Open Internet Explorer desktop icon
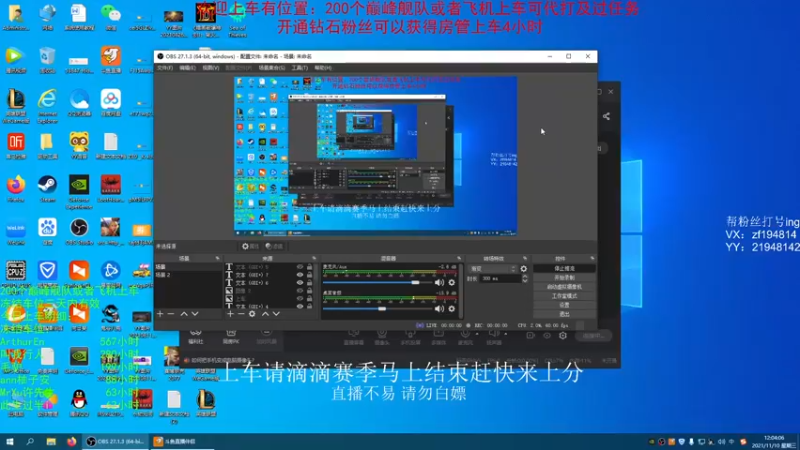Screen dimensions: 800x450 pos(47,106)
